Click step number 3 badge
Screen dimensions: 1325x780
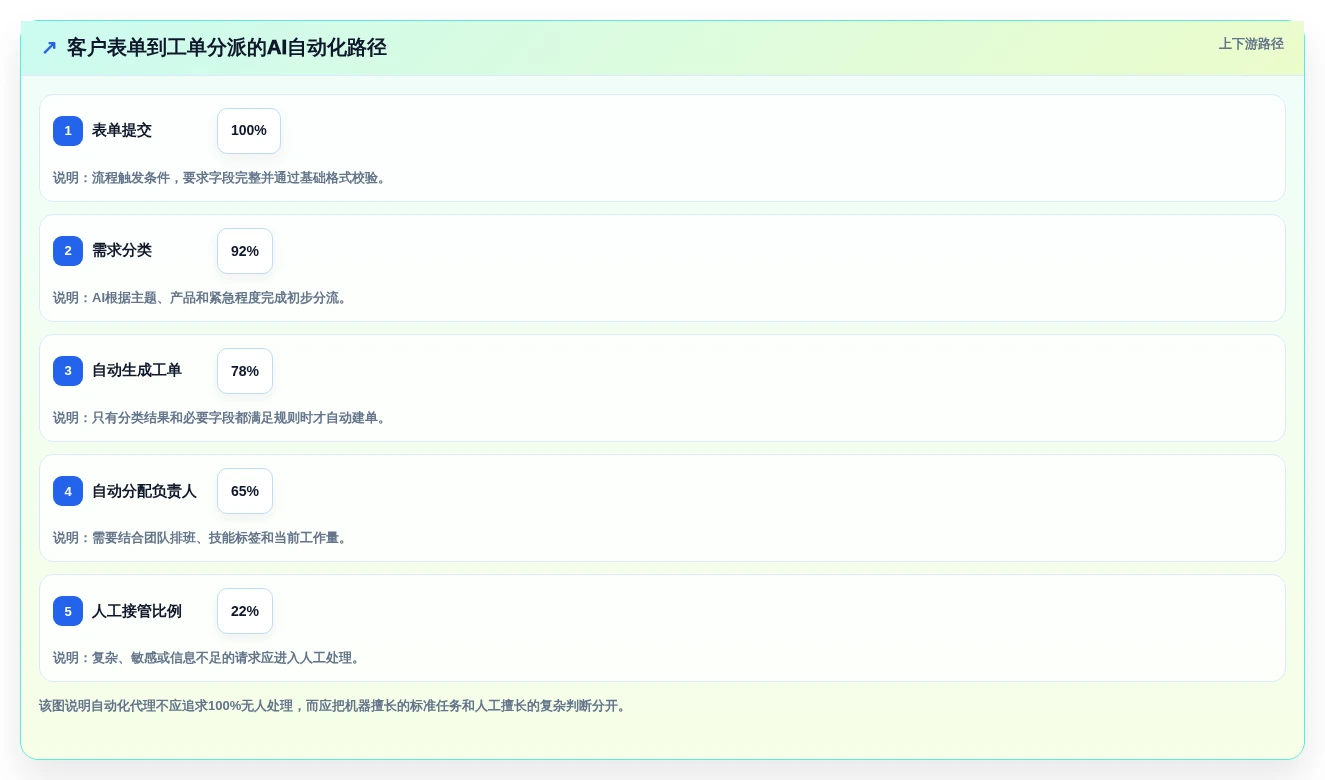pyautogui.click(x=68, y=371)
